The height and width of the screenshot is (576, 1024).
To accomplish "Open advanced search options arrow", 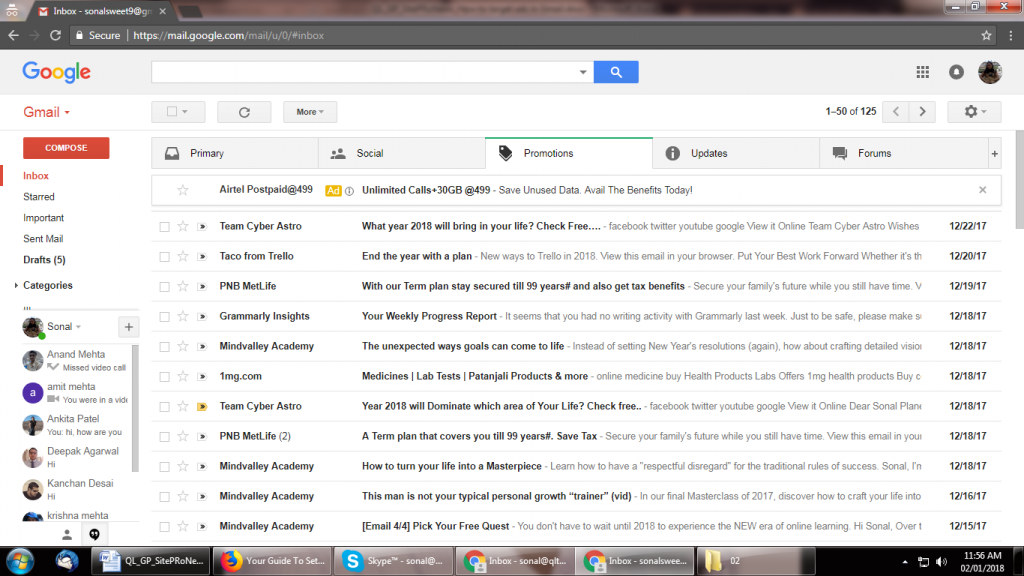I will [581, 72].
